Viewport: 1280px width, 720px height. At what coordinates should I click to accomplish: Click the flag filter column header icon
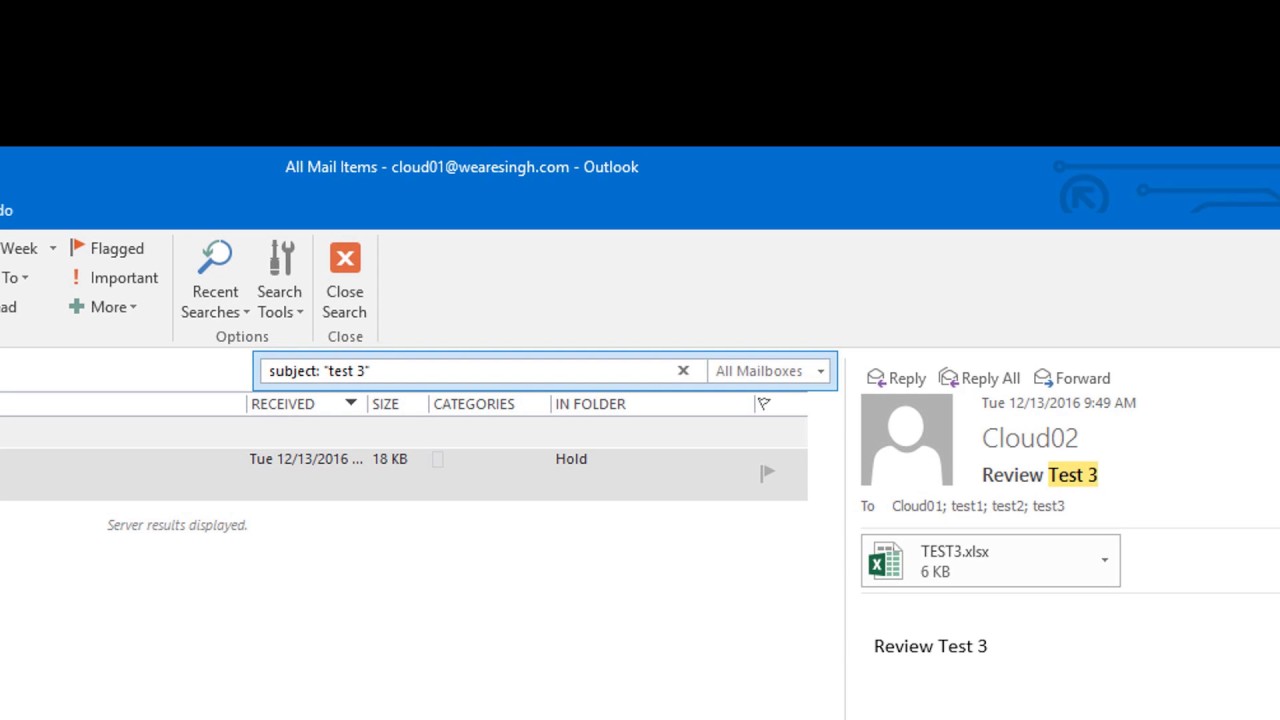point(764,404)
